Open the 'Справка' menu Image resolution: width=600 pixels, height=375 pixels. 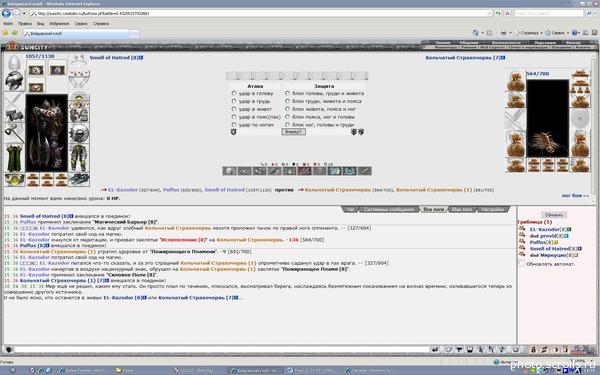coord(101,24)
